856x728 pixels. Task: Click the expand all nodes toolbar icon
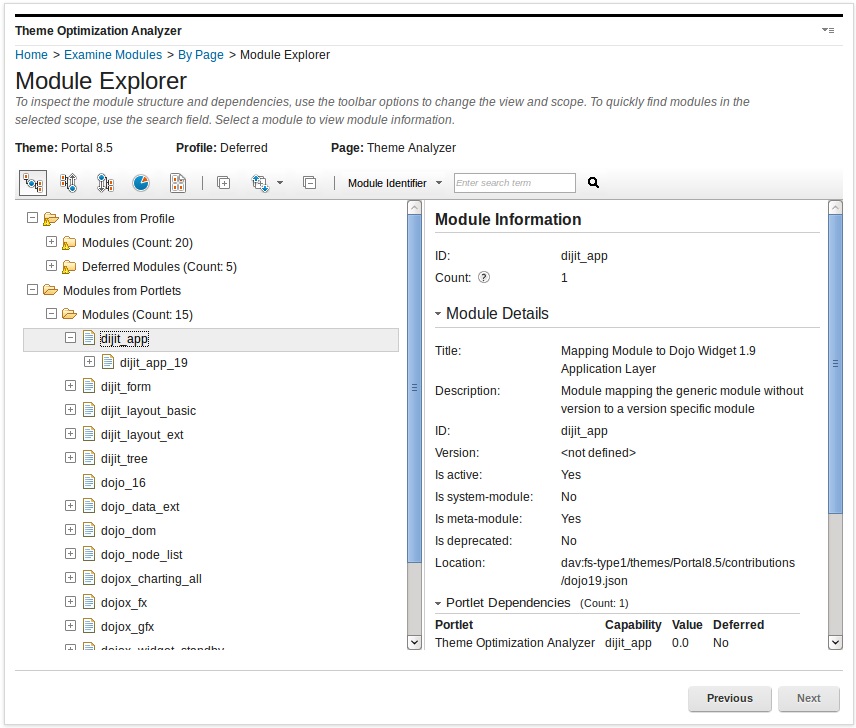(224, 183)
